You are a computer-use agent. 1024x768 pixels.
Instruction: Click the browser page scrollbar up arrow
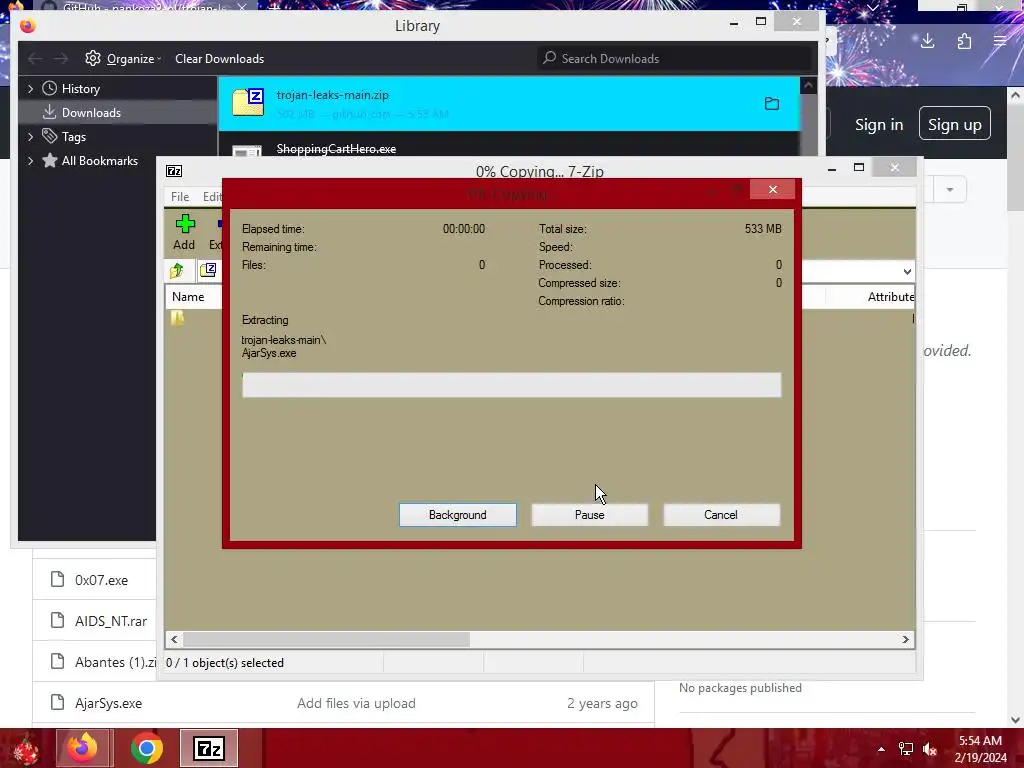(1015, 95)
